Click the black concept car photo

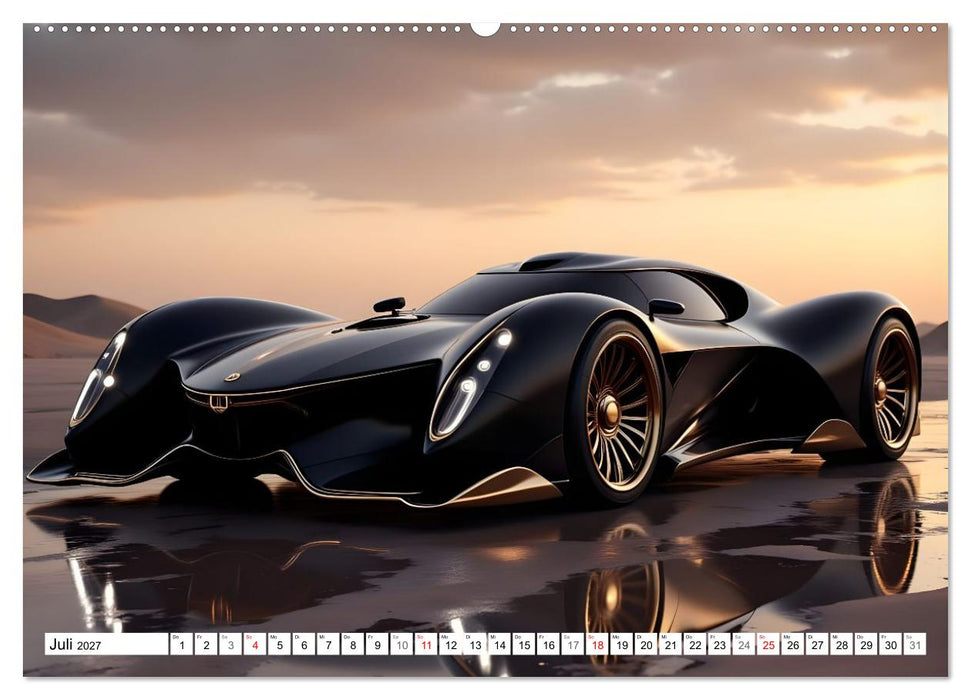486,350
